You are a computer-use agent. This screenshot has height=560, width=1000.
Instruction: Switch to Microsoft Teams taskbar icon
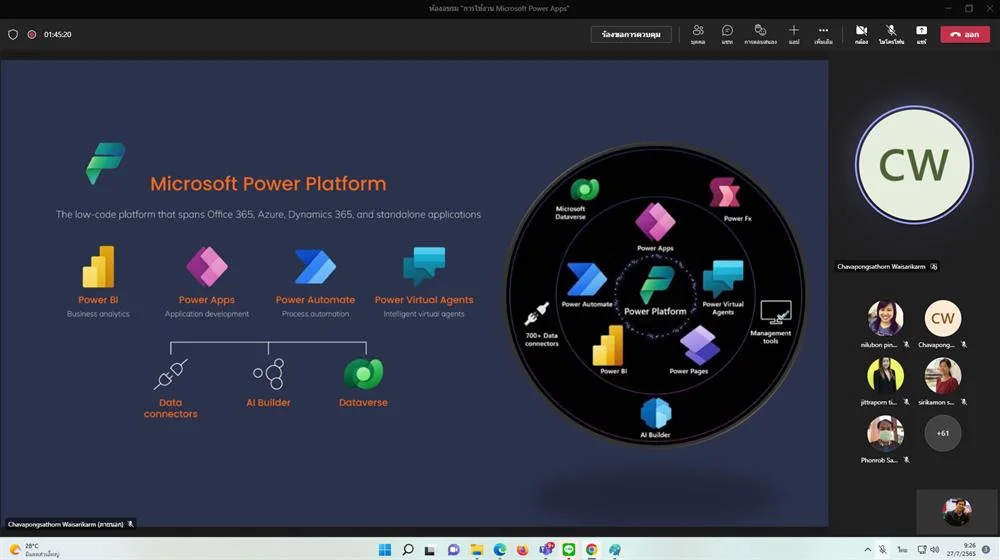[x=546, y=550]
